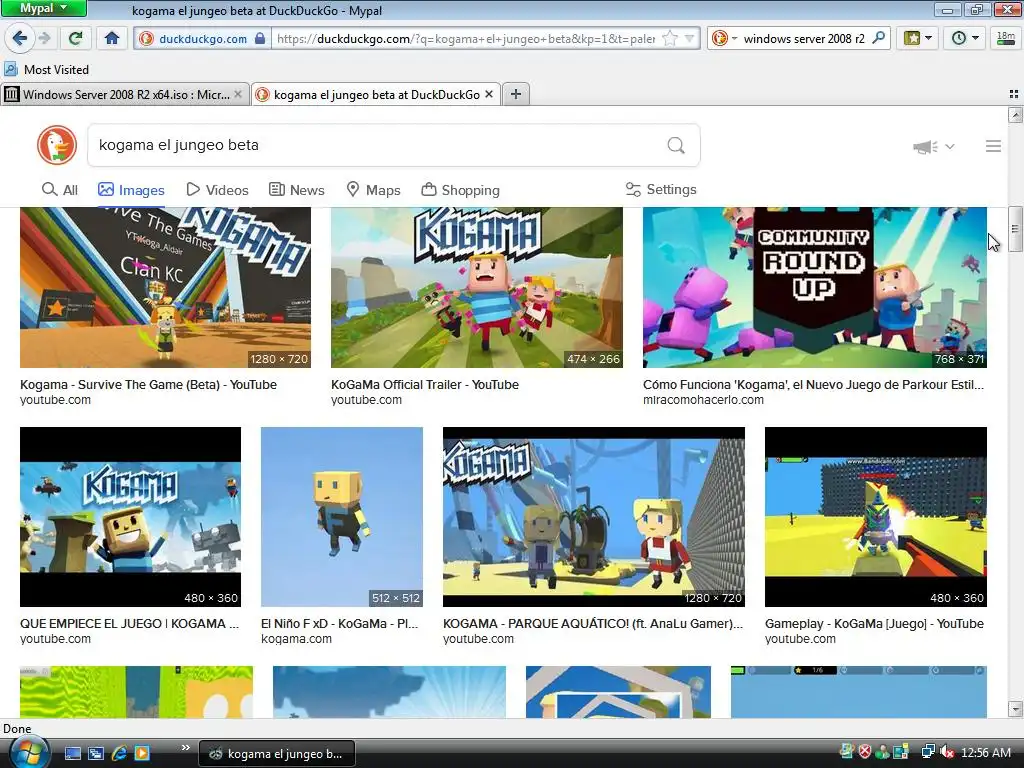Image resolution: width=1024 pixels, height=768 pixels.
Task: Select the Images results tab
Action: click(x=131, y=190)
